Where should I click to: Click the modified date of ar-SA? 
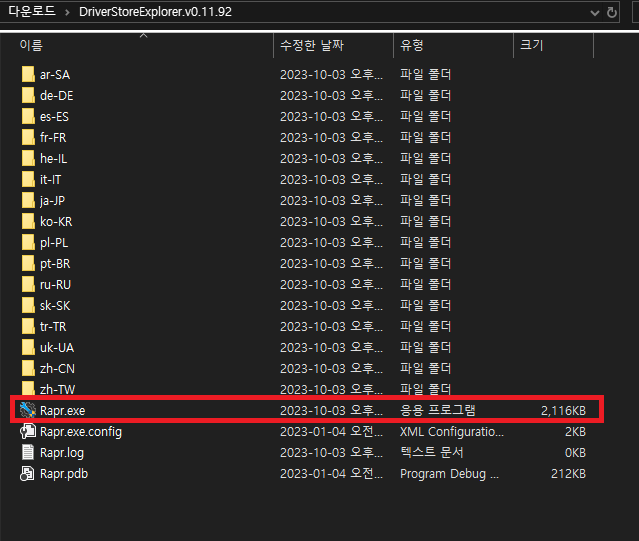331,75
